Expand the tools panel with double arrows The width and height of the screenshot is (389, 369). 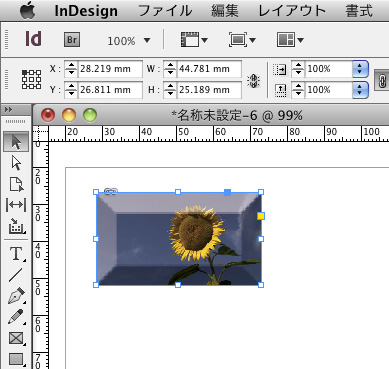click(9, 110)
